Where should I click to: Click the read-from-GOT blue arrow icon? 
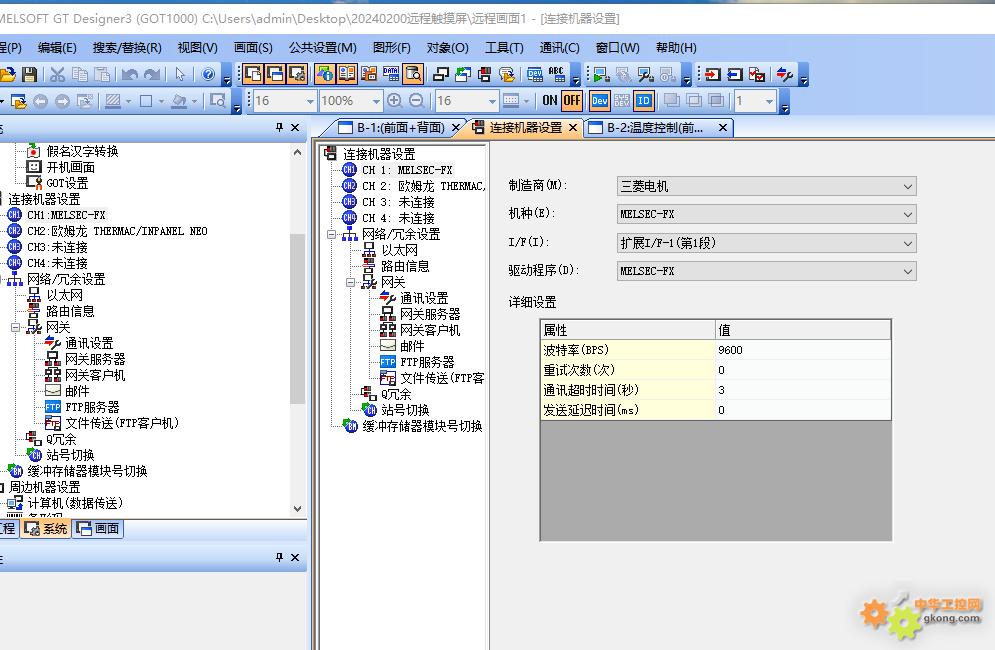click(x=735, y=74)
